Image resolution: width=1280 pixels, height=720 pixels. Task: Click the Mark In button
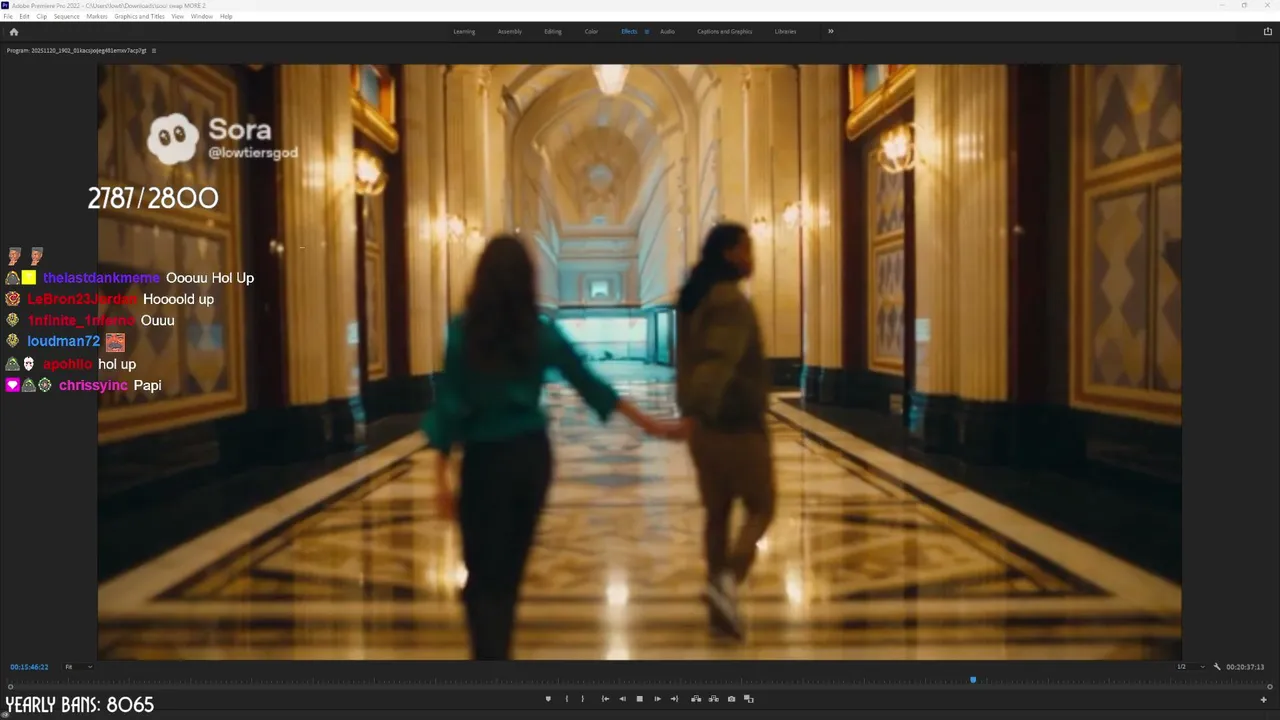[567, 699]
